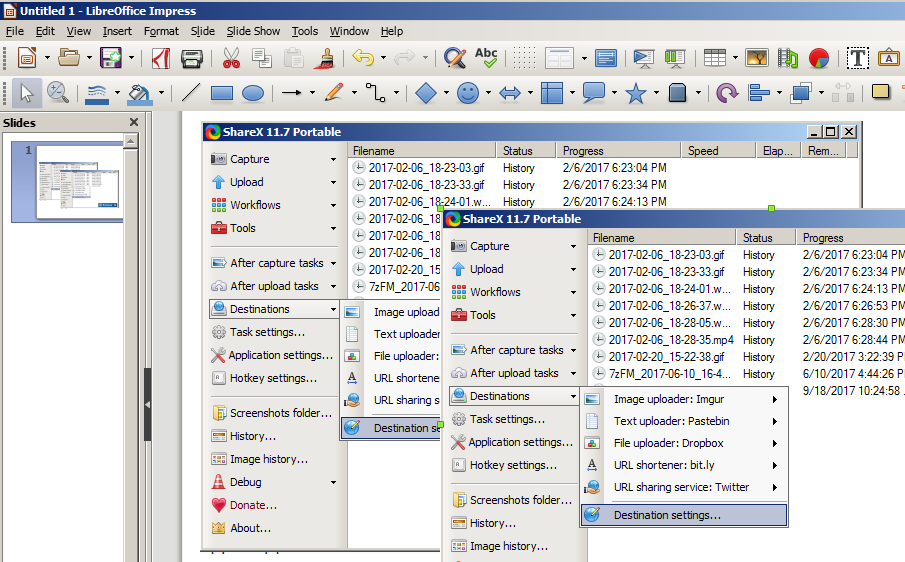This screenshot has width=905, height=562.
Task: Click the Print icon
Action: click(192, 58)
